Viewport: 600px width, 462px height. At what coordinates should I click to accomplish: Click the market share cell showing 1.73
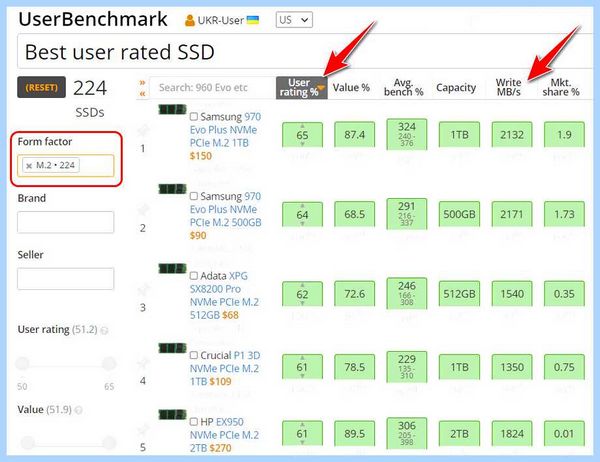[564, 214]
